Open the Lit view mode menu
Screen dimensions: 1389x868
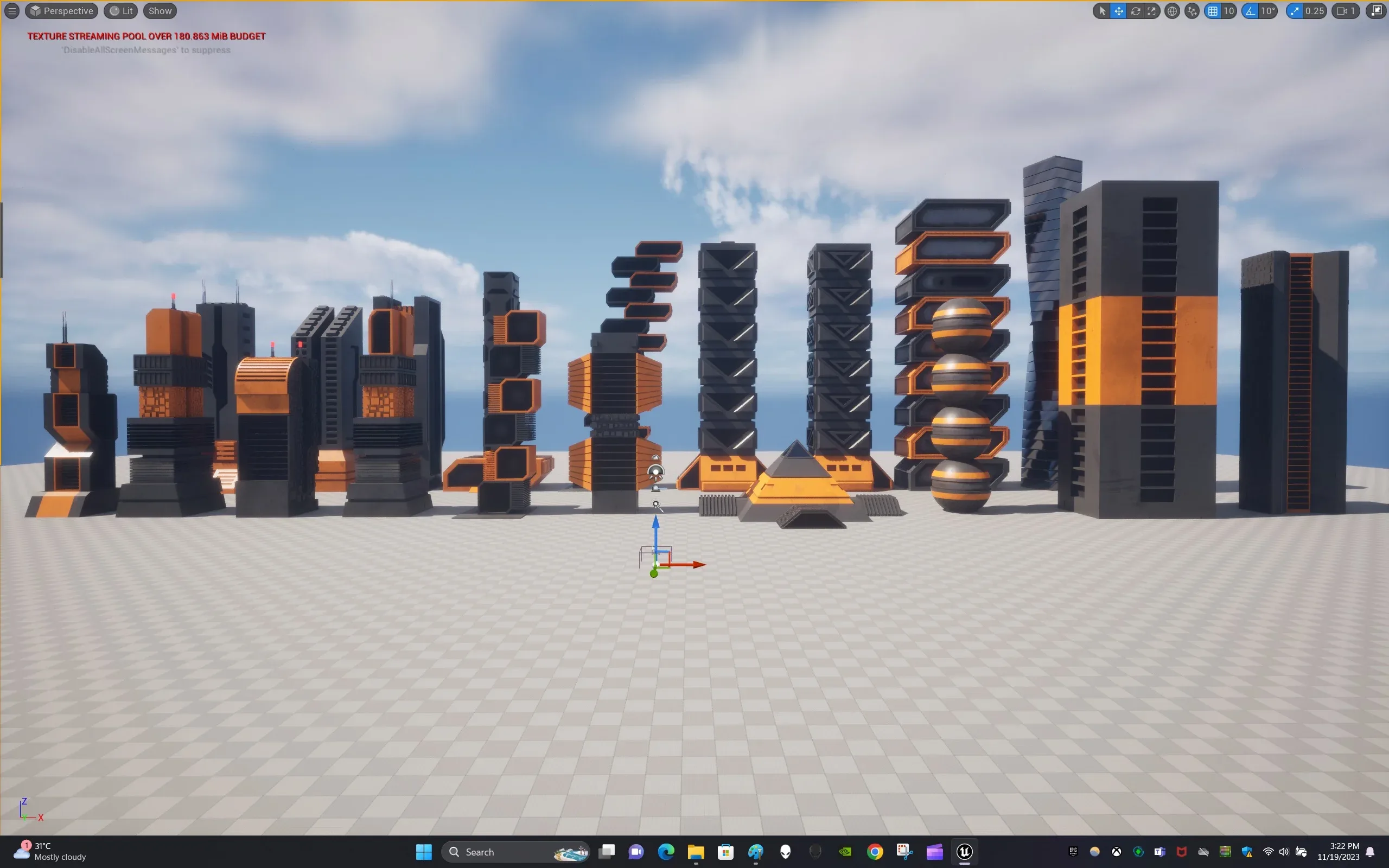[121, 11]
